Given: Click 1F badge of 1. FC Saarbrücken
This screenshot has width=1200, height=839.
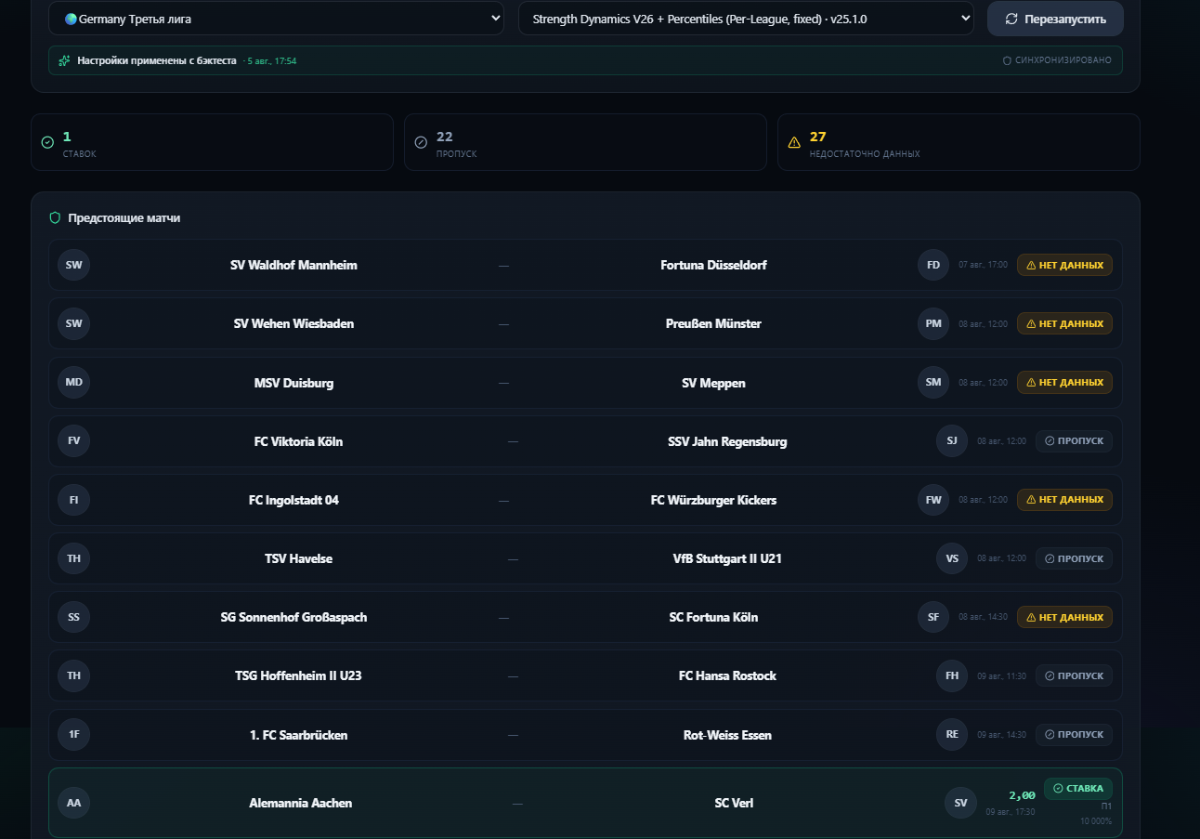Looking at the screenshot, I should pos(74,735).
